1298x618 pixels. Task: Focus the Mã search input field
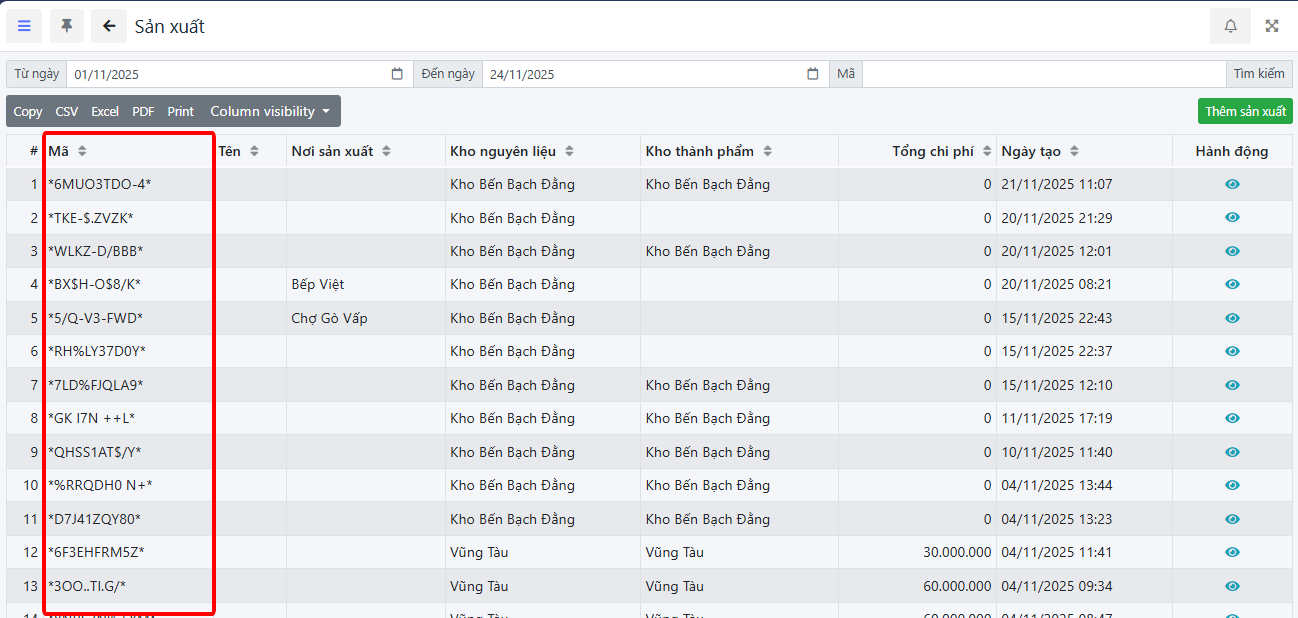[x=1043, y=74]
